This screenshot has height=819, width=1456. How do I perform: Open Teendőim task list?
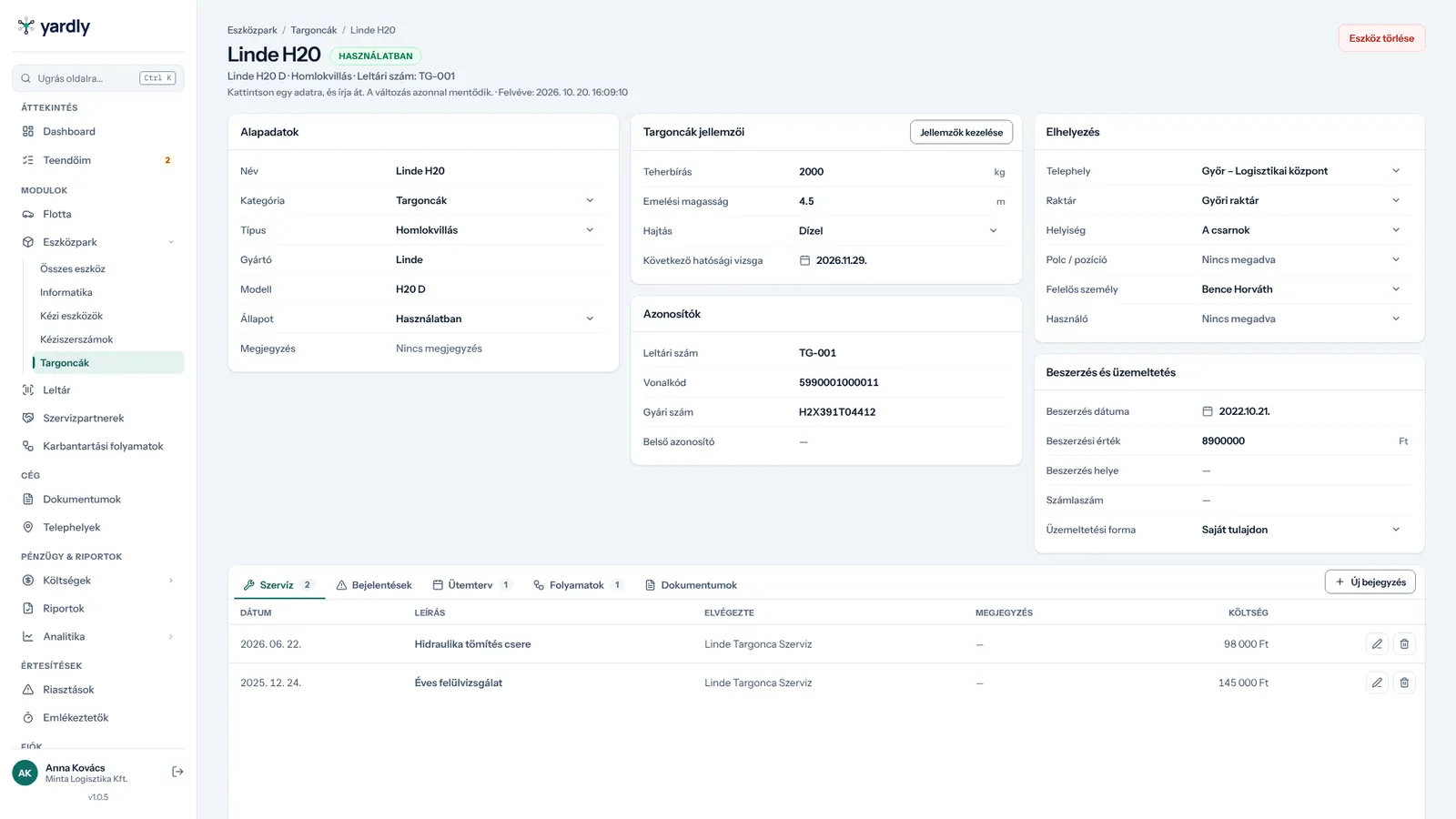click(98, 160)
